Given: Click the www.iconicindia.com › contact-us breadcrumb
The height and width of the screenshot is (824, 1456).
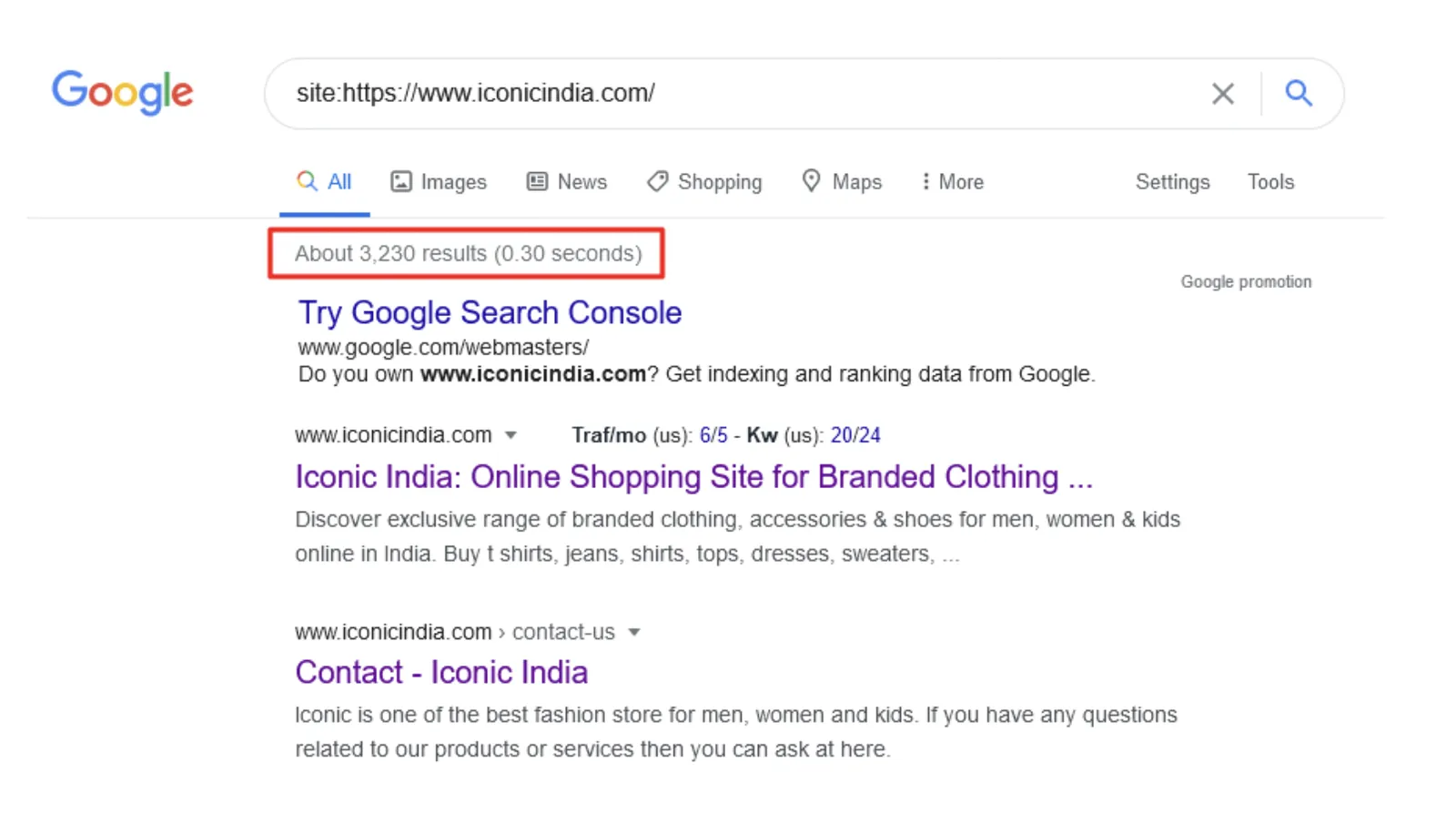Looking at the screenshot, I should [455, 632].
